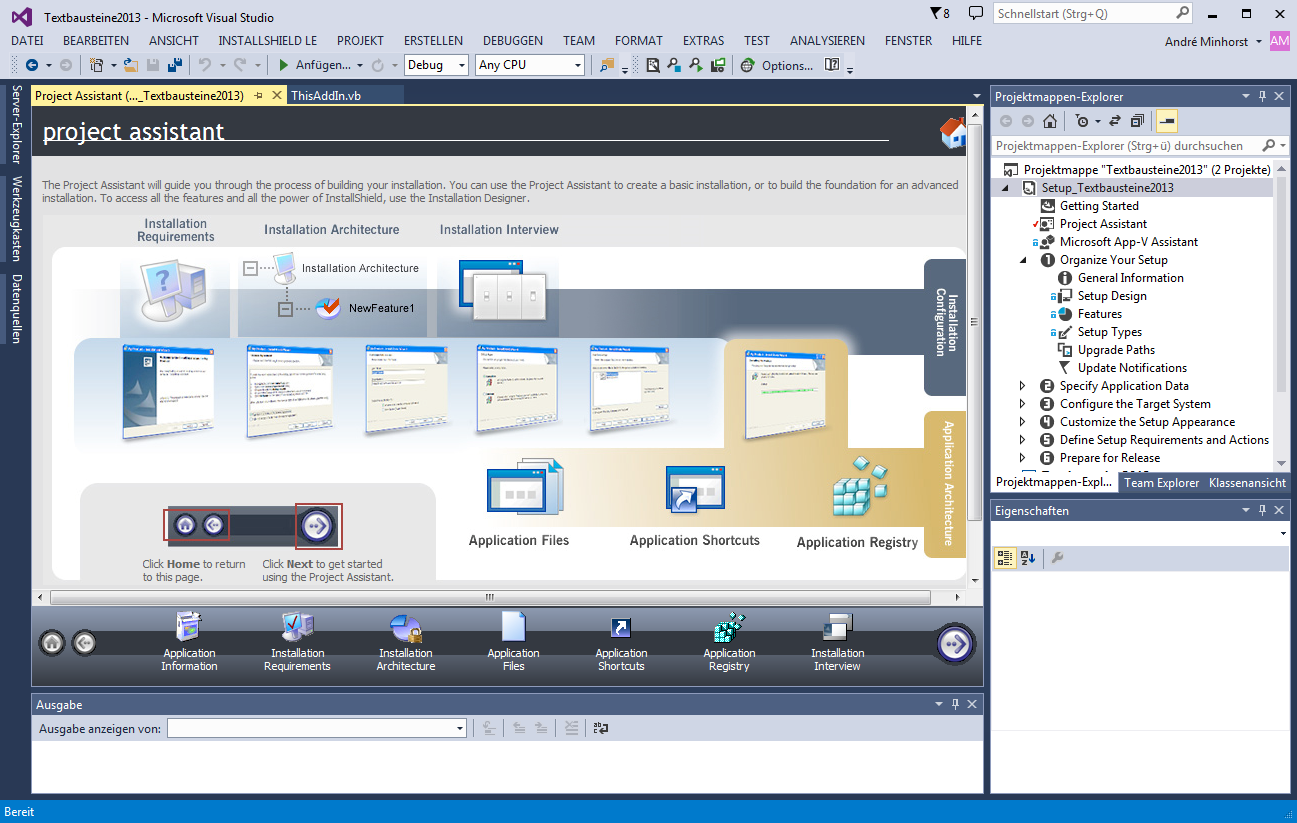Toggle auto-hide pin of Projektmappen-Explorer panel
This screenshot has height=823, width=1297.
[x=1262, y=96]
